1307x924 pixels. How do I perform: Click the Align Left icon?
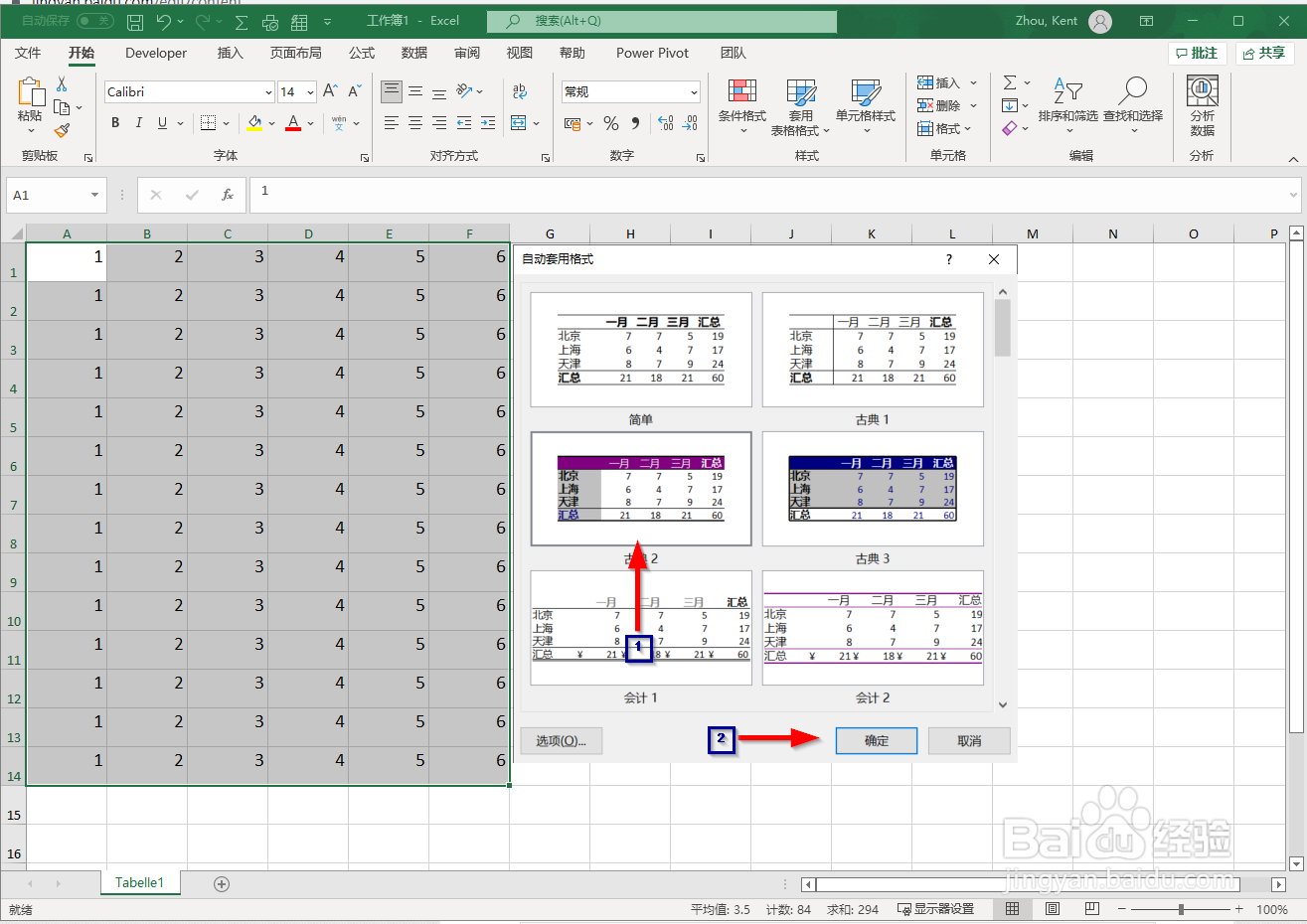click(x=392, y=123)
